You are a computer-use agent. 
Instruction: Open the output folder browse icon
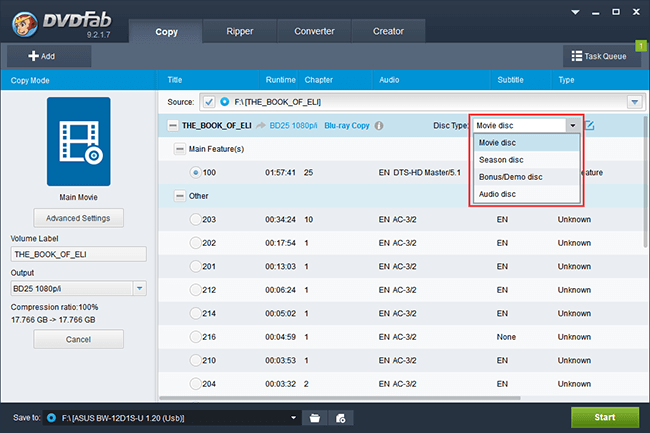point(315,418)
